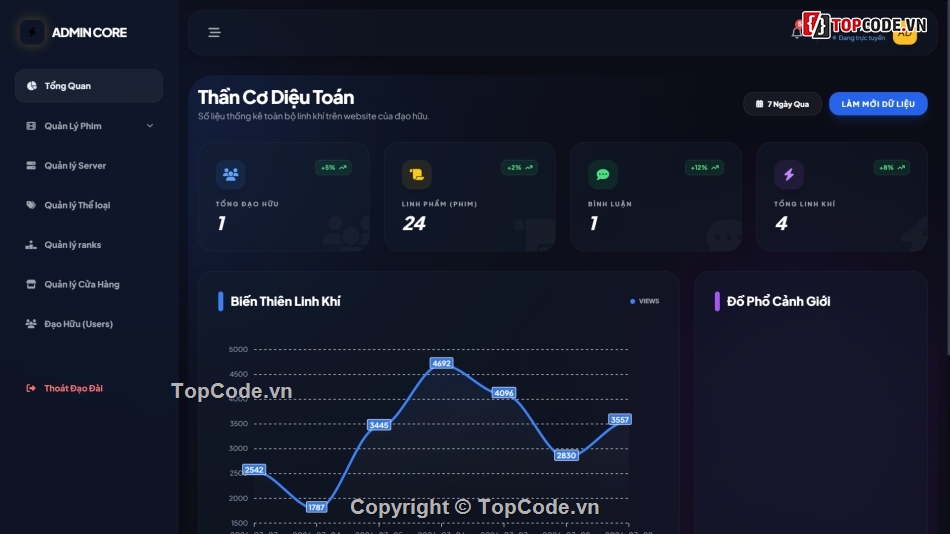This screenshot has width=950, height=534.
Task: Click the chat bubble icon in Bình Luận card
Action: (x=602, y=175)
